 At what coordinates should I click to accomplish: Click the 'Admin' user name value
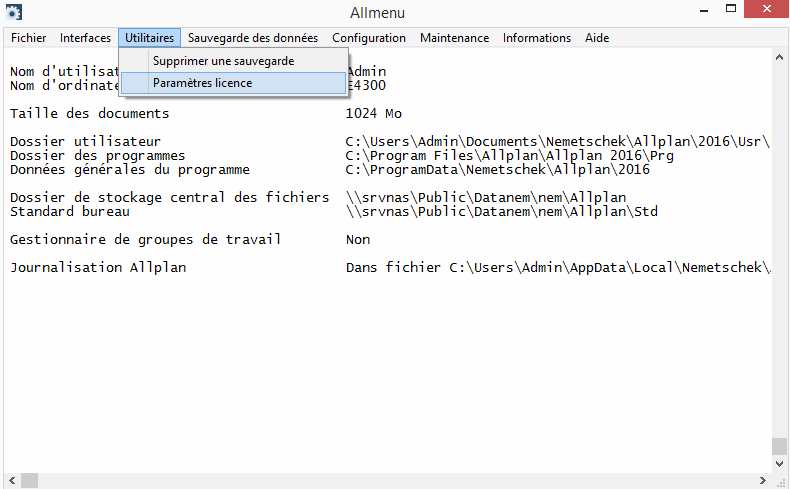366,72
